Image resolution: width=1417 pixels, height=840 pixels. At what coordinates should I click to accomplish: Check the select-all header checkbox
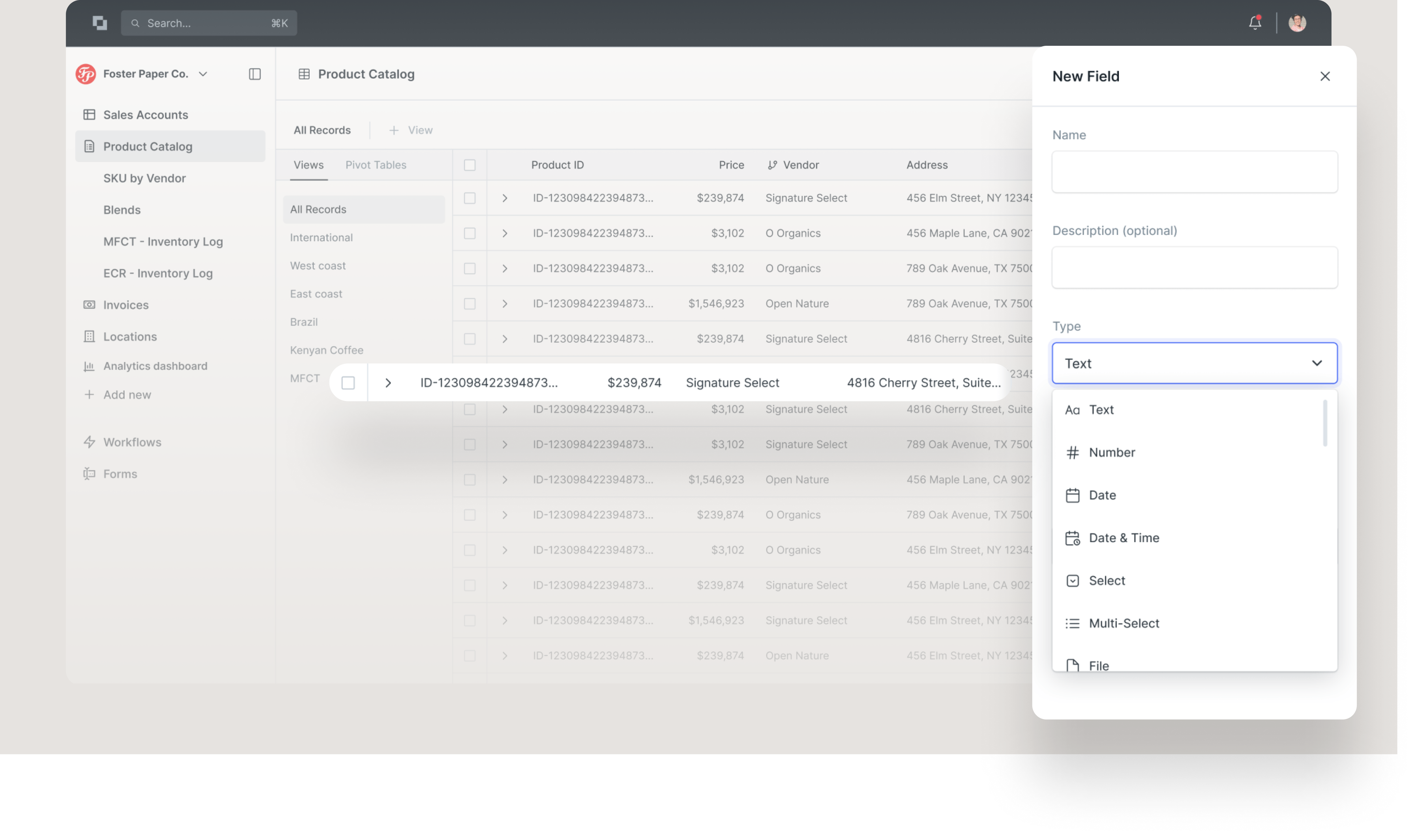point(469,165)
